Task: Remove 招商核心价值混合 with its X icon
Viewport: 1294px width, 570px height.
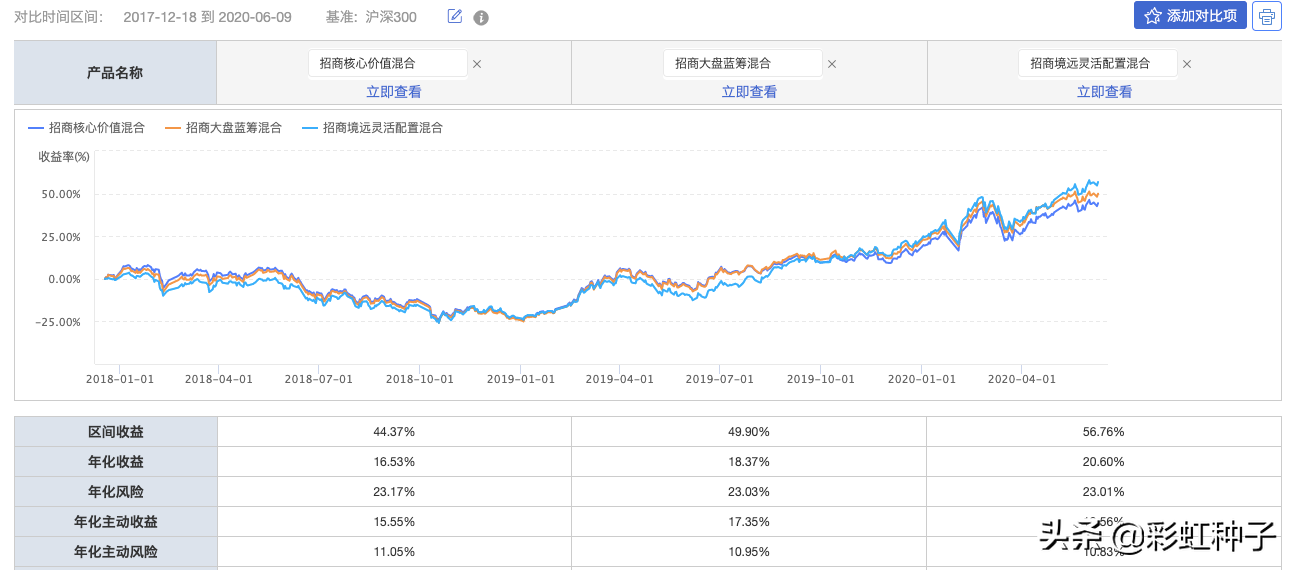Action: (x=477, y=64)
